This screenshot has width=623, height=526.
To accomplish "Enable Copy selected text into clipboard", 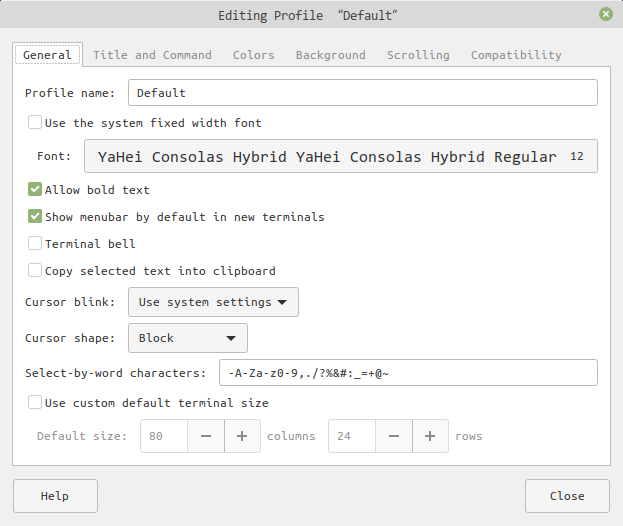I will tap(35, 270).
